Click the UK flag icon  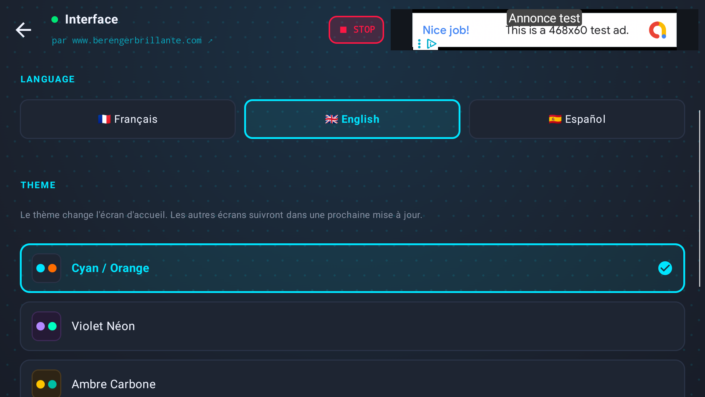point(331,119)
